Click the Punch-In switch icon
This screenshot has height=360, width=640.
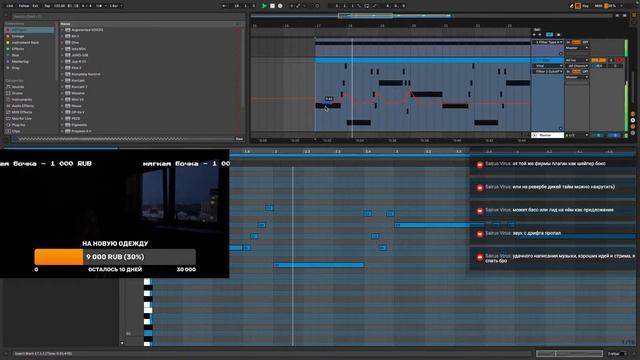pyautogui.click(x=360, y=6)
